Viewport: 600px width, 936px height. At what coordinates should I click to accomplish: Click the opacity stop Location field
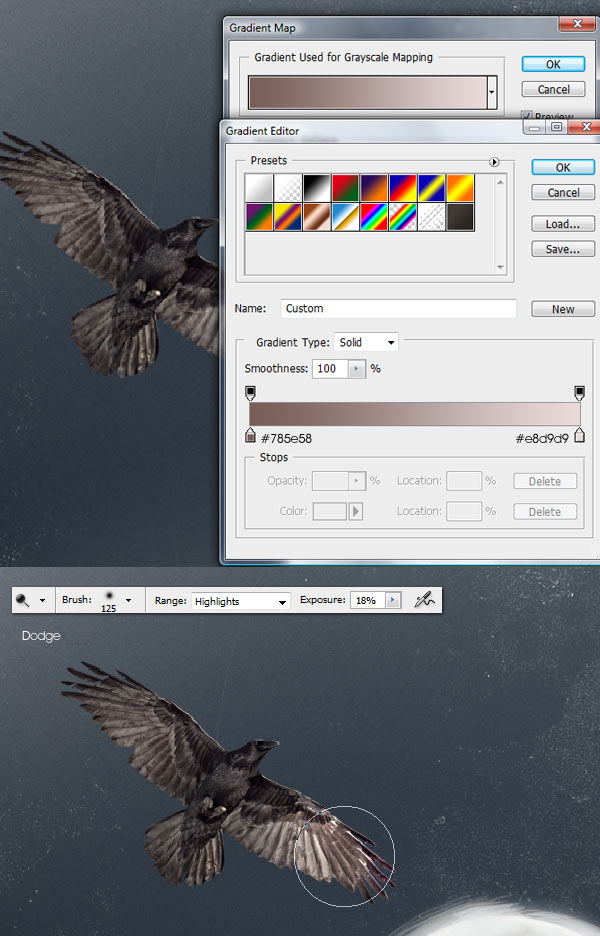click(464, 481)
